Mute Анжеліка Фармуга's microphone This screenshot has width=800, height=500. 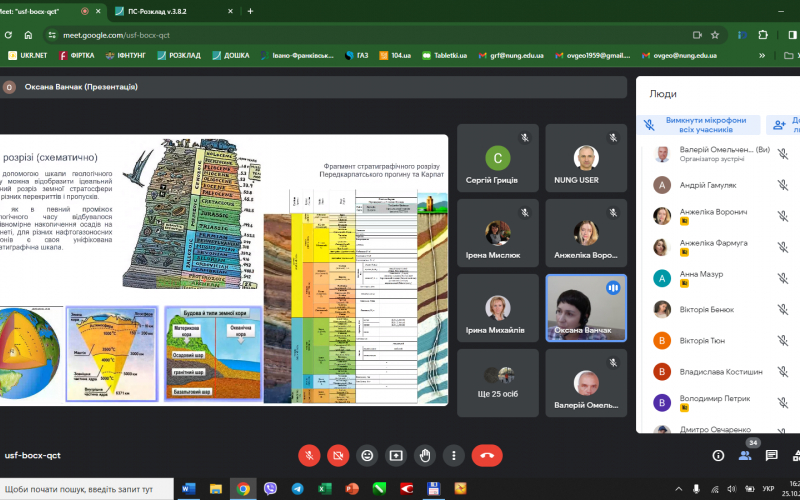pos(783,247)
